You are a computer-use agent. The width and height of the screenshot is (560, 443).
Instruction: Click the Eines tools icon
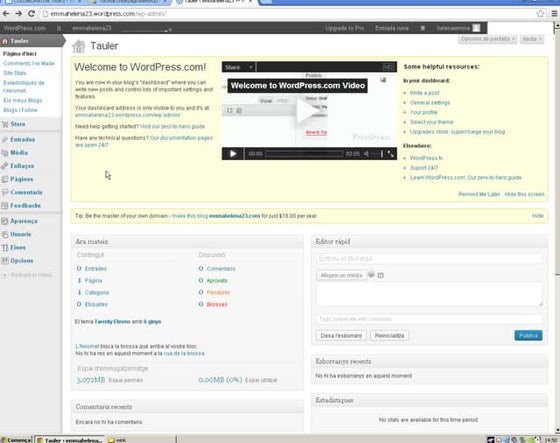click(5, 248)
